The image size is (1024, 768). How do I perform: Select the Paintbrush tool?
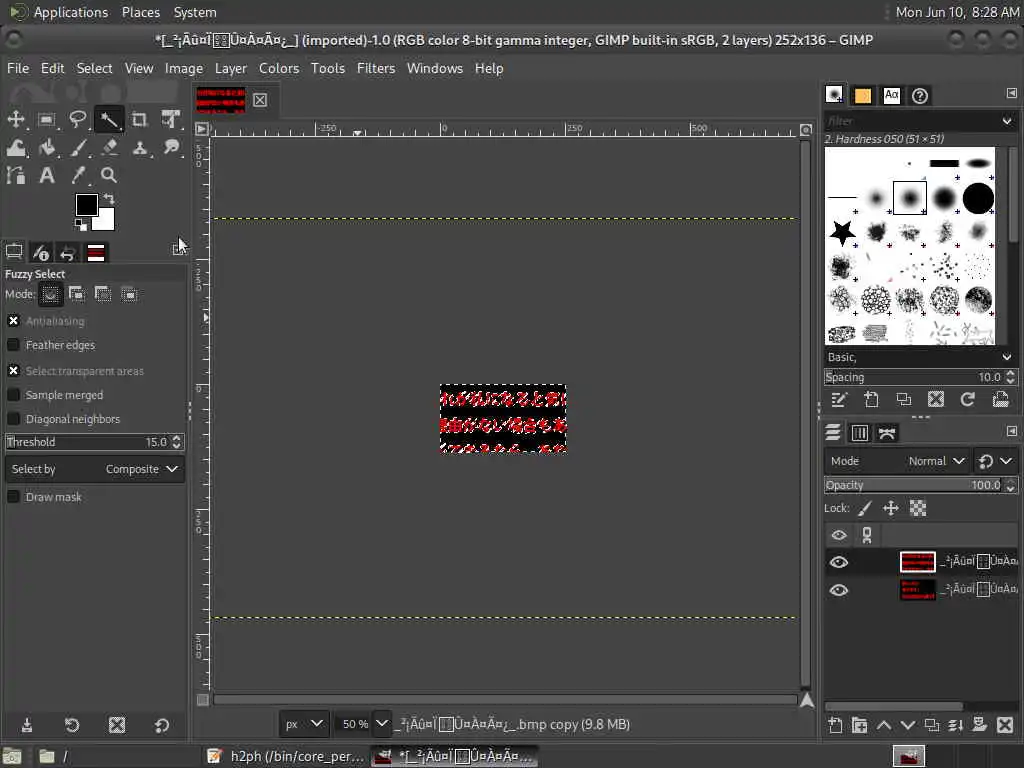tap(78, 148)
